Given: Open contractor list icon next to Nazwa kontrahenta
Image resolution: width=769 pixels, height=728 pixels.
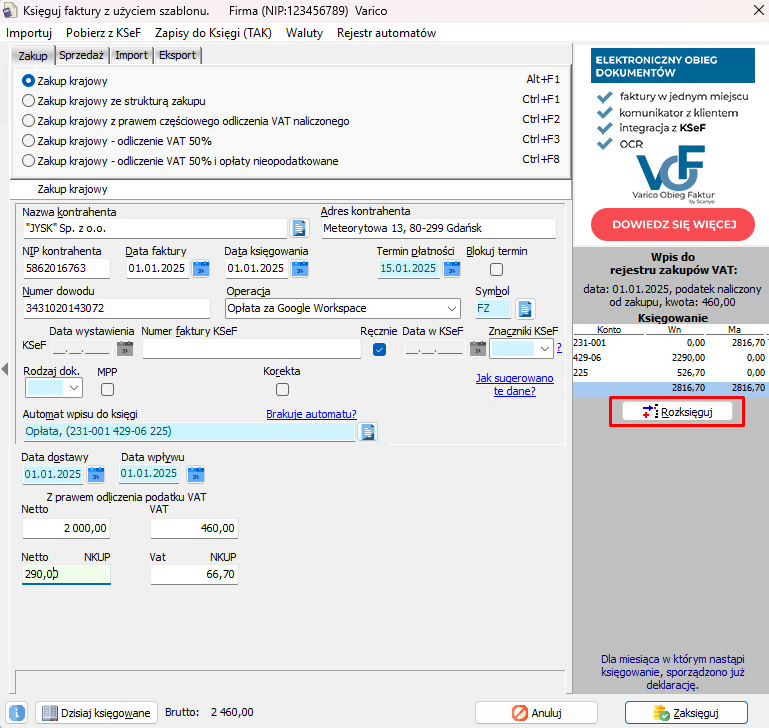Looking at the screenshot, I should point(298,228).
